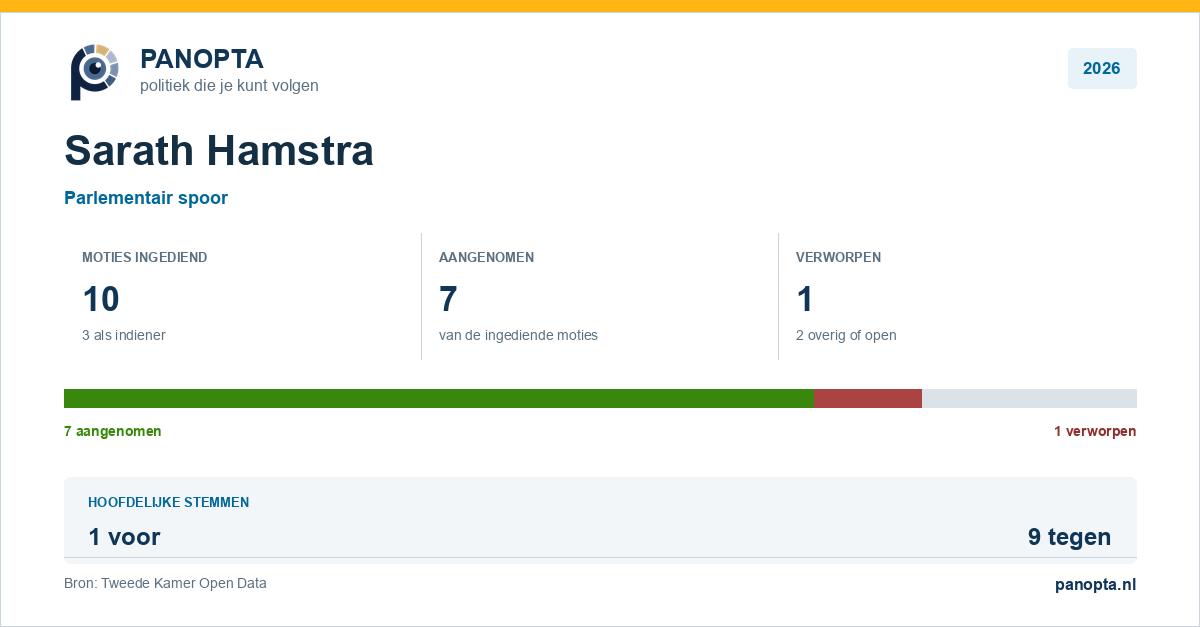Open the panopta.nl link
This screenshot has width=1200, height=627.
point(1096,585)
